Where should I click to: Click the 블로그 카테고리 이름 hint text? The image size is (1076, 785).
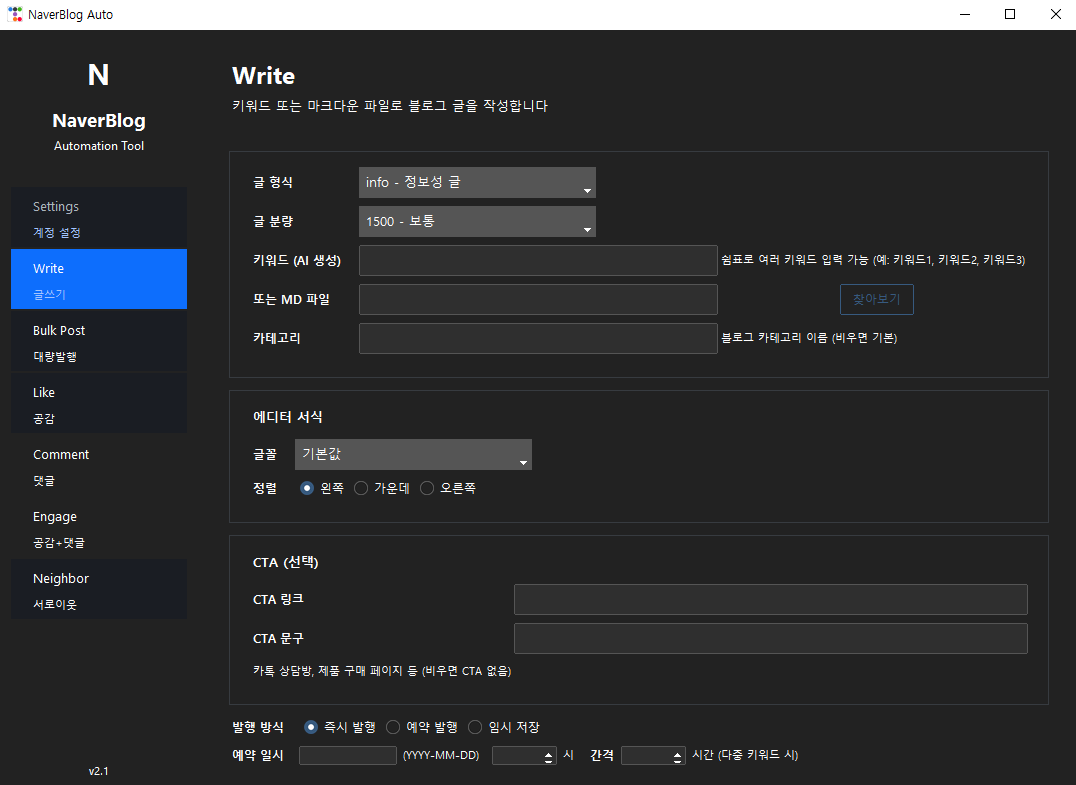point(809,338)
